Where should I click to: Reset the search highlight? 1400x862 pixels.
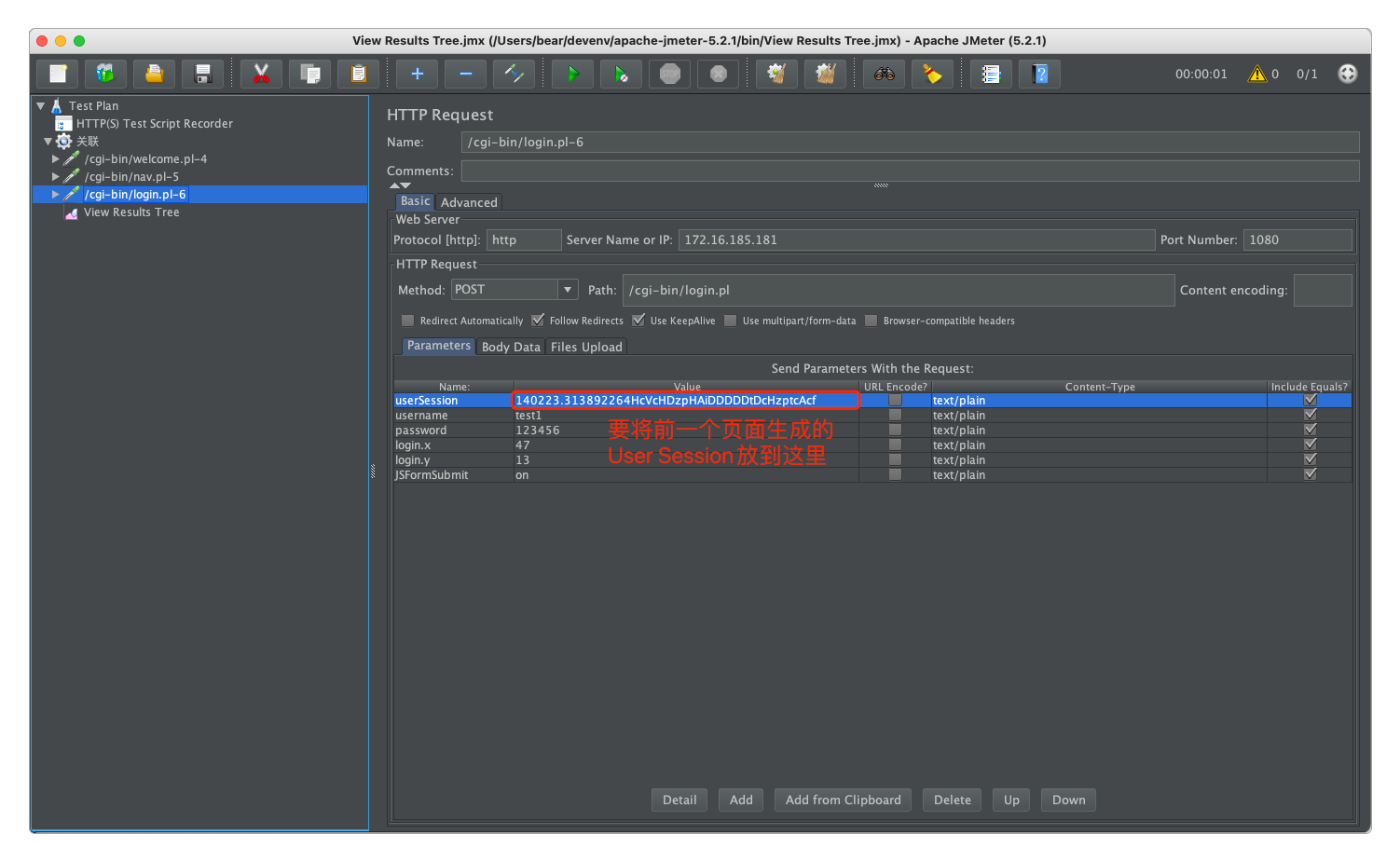coord(933,74)
